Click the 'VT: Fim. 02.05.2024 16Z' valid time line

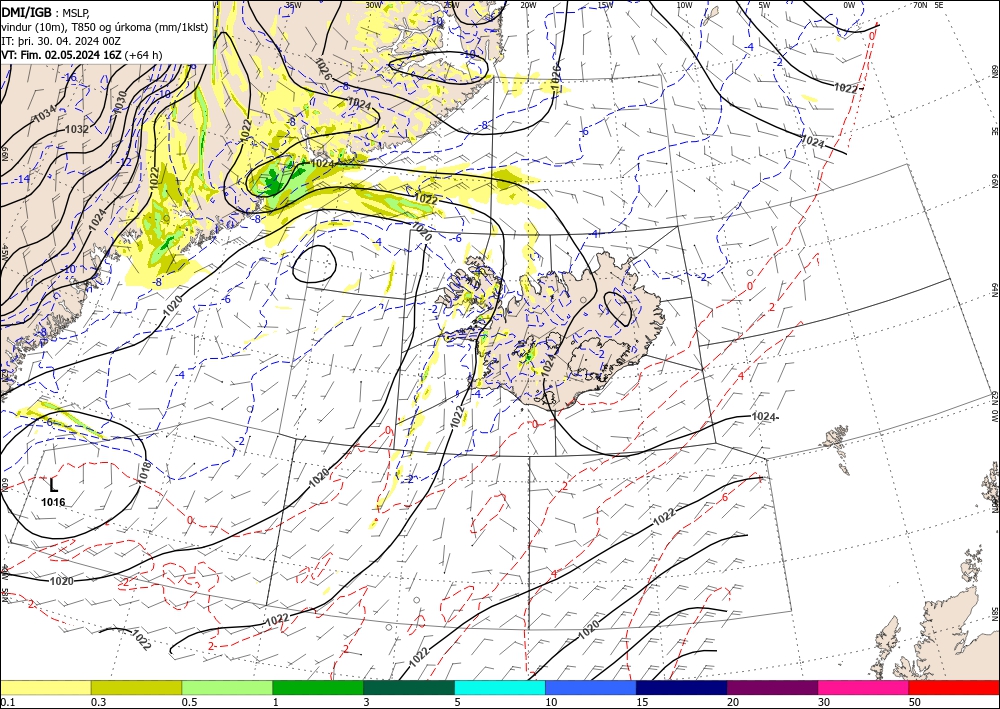(82, 55)
